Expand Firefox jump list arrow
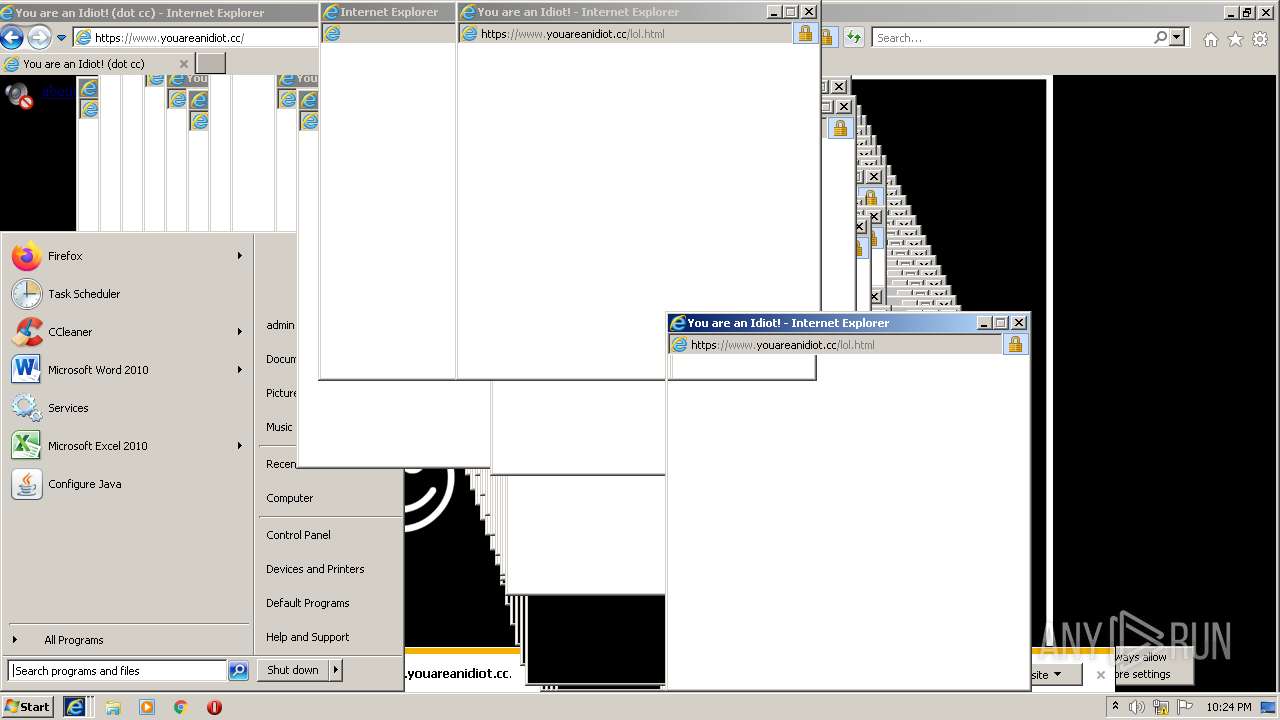 [x=240, y=256]
